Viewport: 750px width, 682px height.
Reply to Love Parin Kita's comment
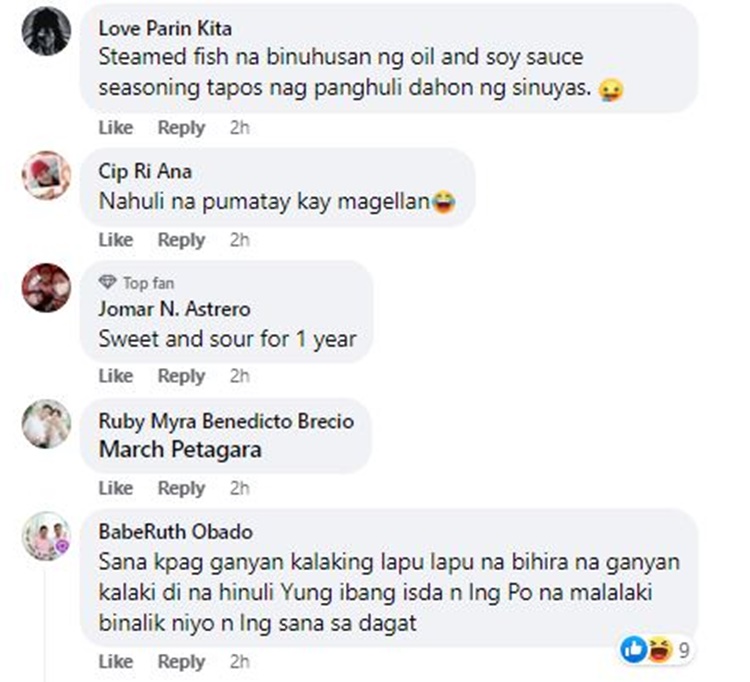click(181, 128)
